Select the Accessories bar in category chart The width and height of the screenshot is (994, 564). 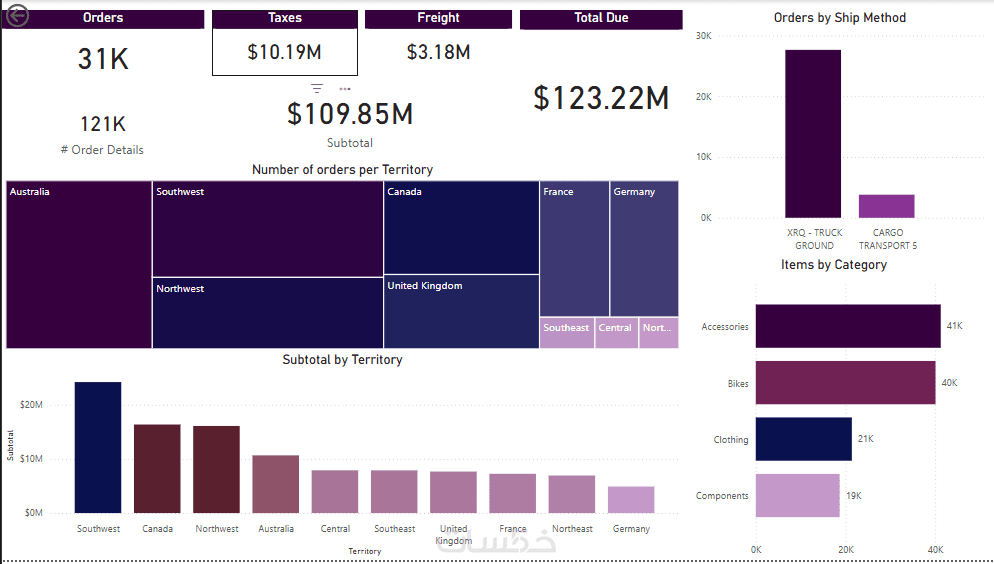[x=848, y=326]
